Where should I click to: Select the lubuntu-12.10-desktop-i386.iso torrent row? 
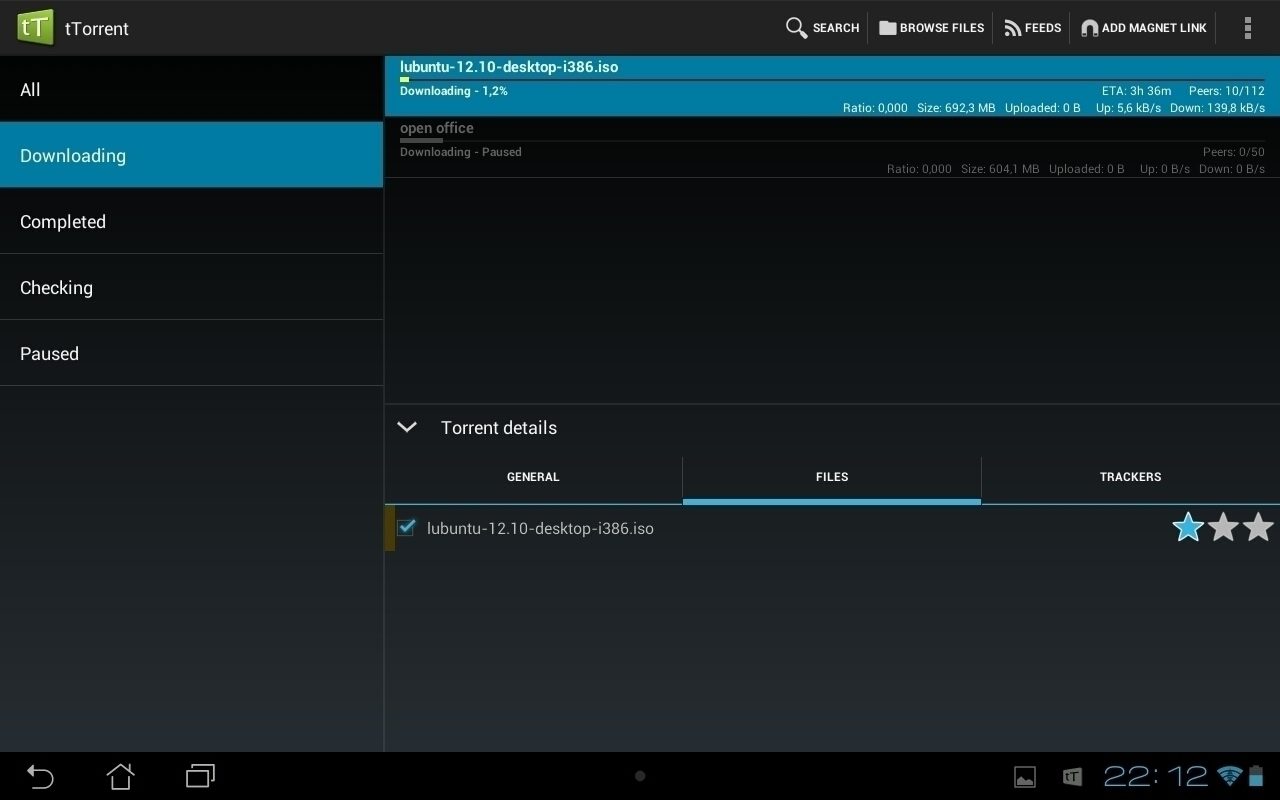tap(832, 86)
